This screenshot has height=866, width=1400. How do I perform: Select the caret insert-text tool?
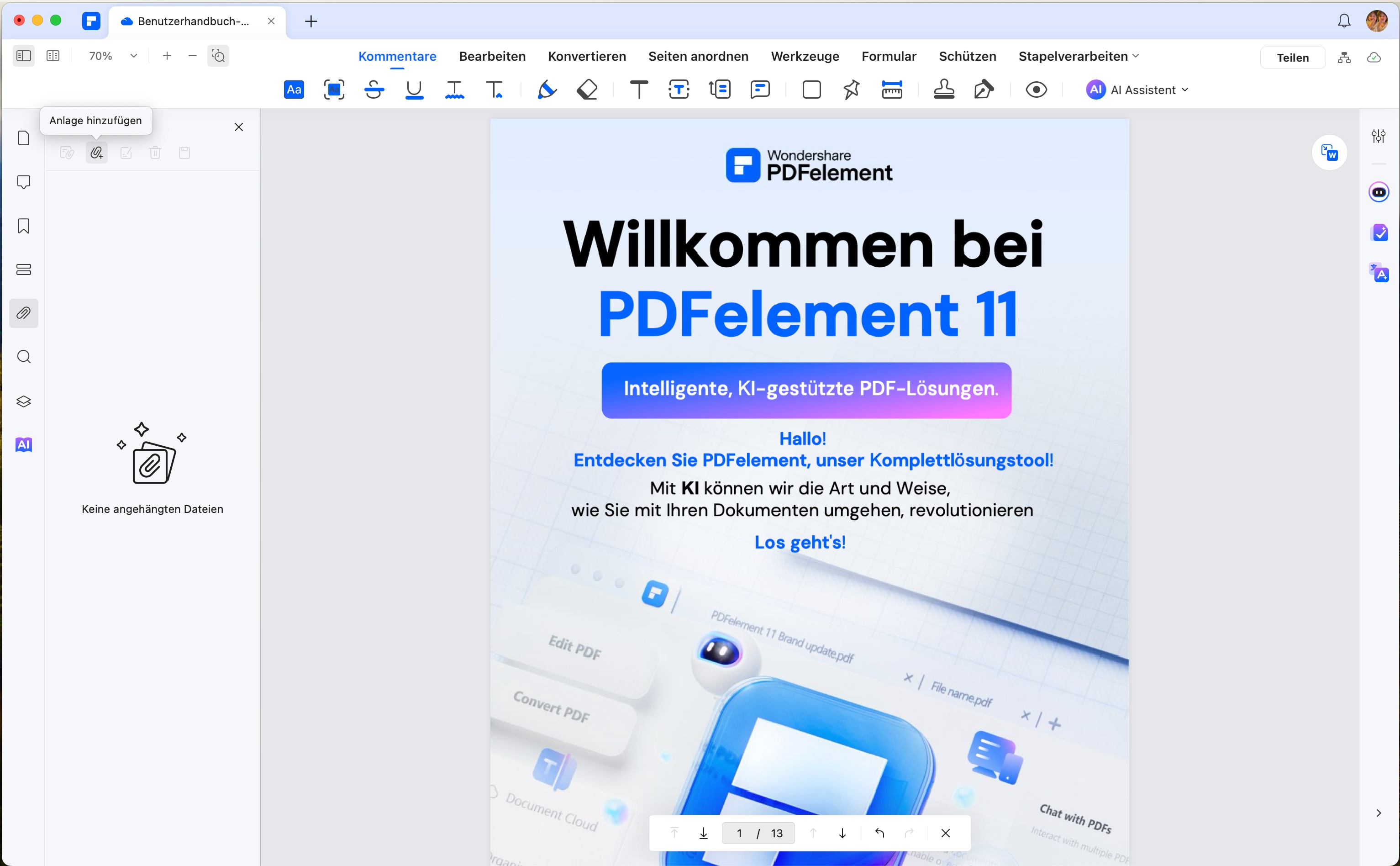(x=494, y=90)
